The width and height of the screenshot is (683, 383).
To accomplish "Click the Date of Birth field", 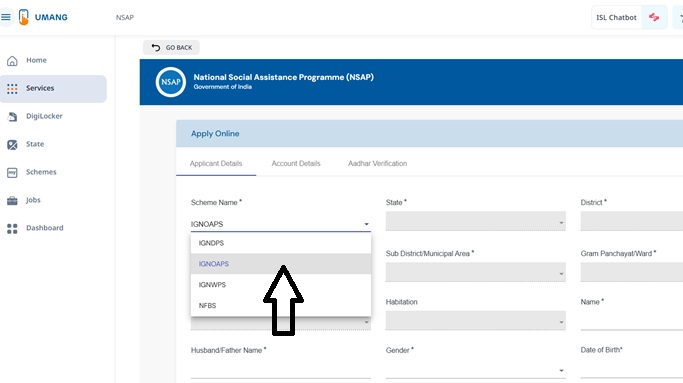I will click(x=632, y=369).
